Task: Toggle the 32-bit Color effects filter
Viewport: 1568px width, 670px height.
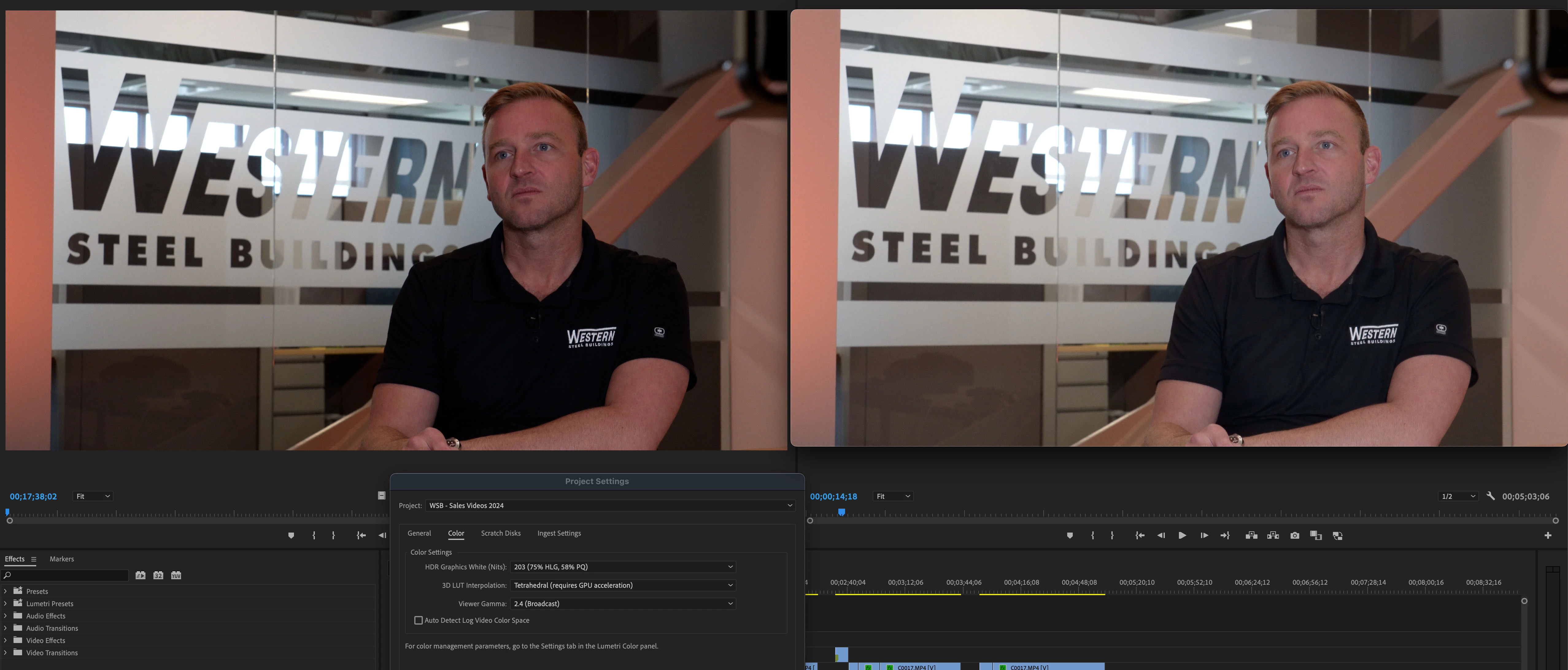Action: click(x=158, y=575)
